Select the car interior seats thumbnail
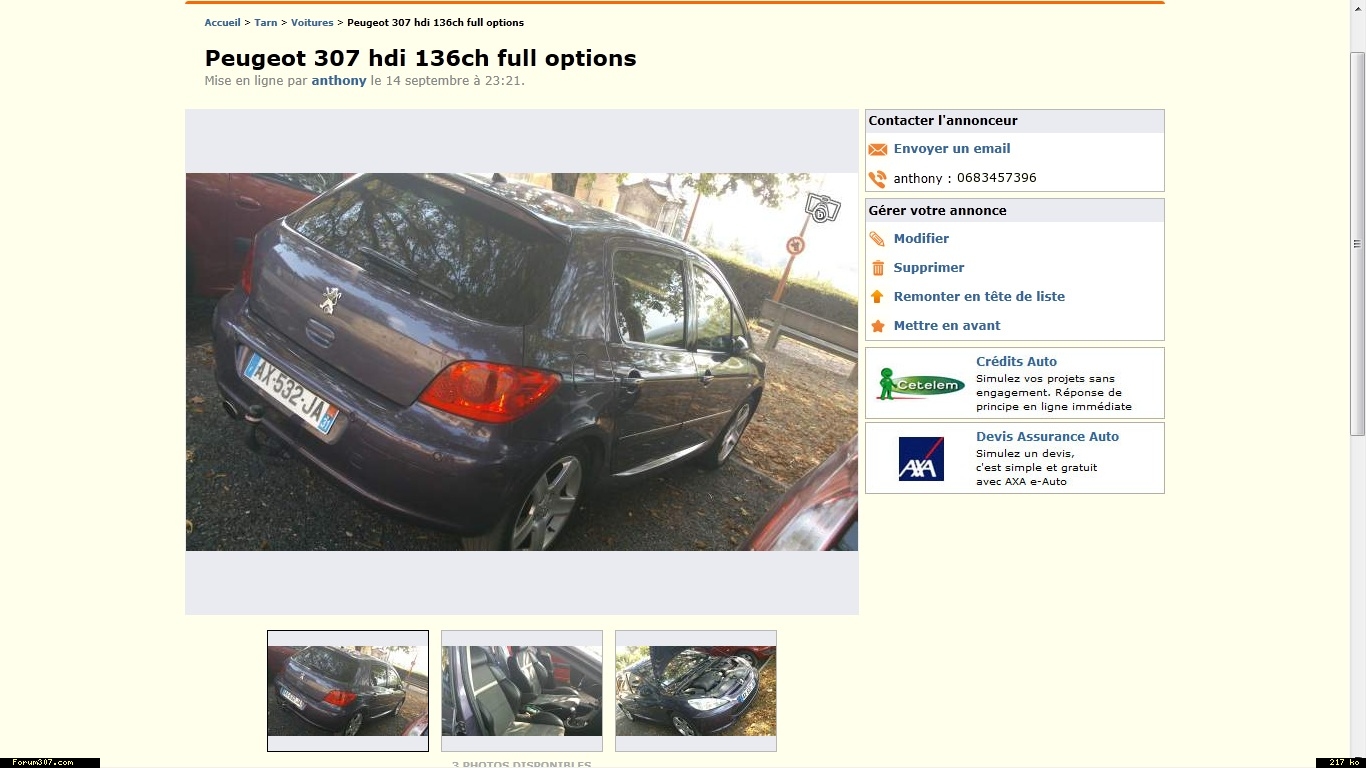Screen dimensions: 1366x768 (x=522, y=691)
